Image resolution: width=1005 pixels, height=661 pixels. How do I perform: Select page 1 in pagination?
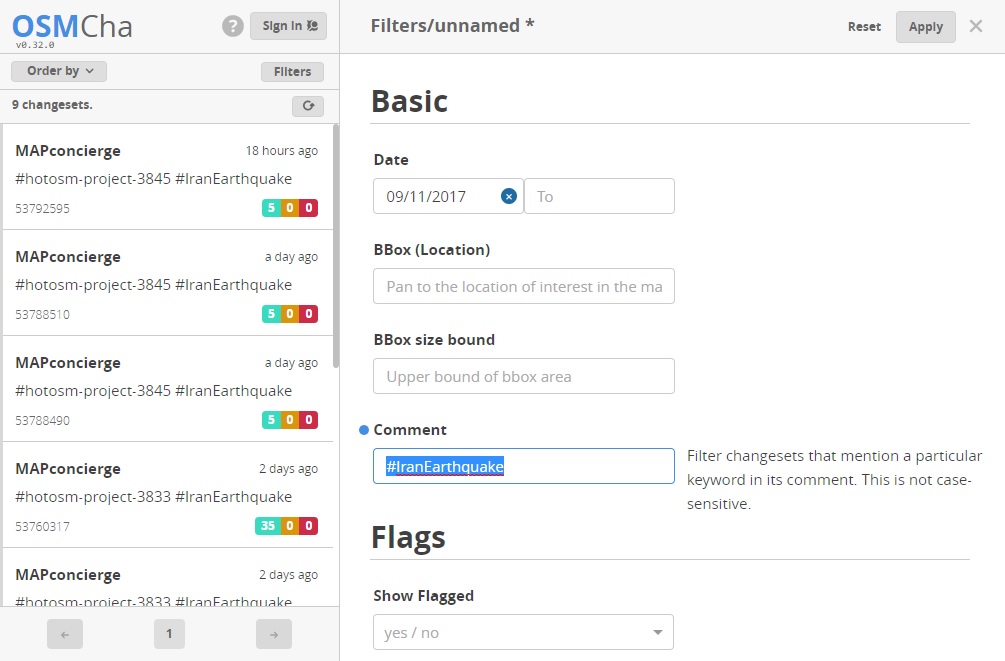169,634
